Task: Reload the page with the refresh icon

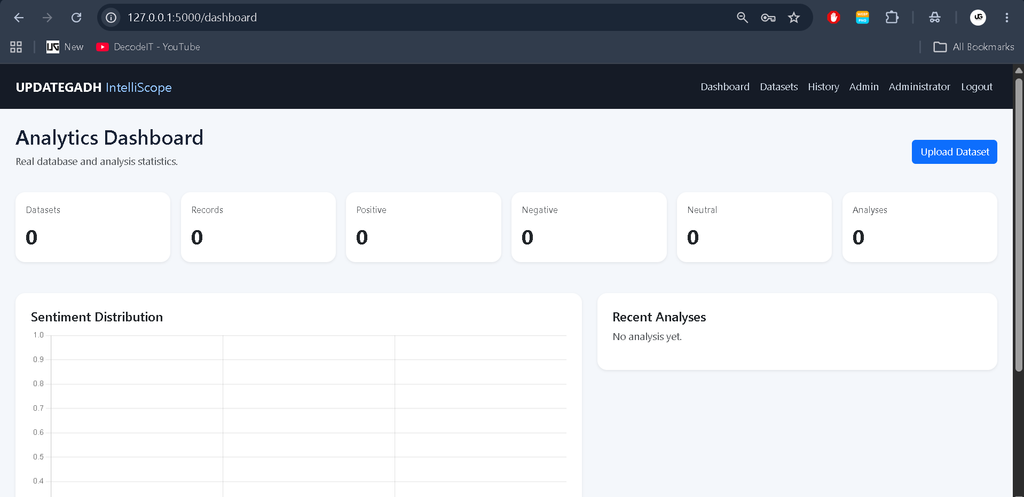Action: coord(76,18)
